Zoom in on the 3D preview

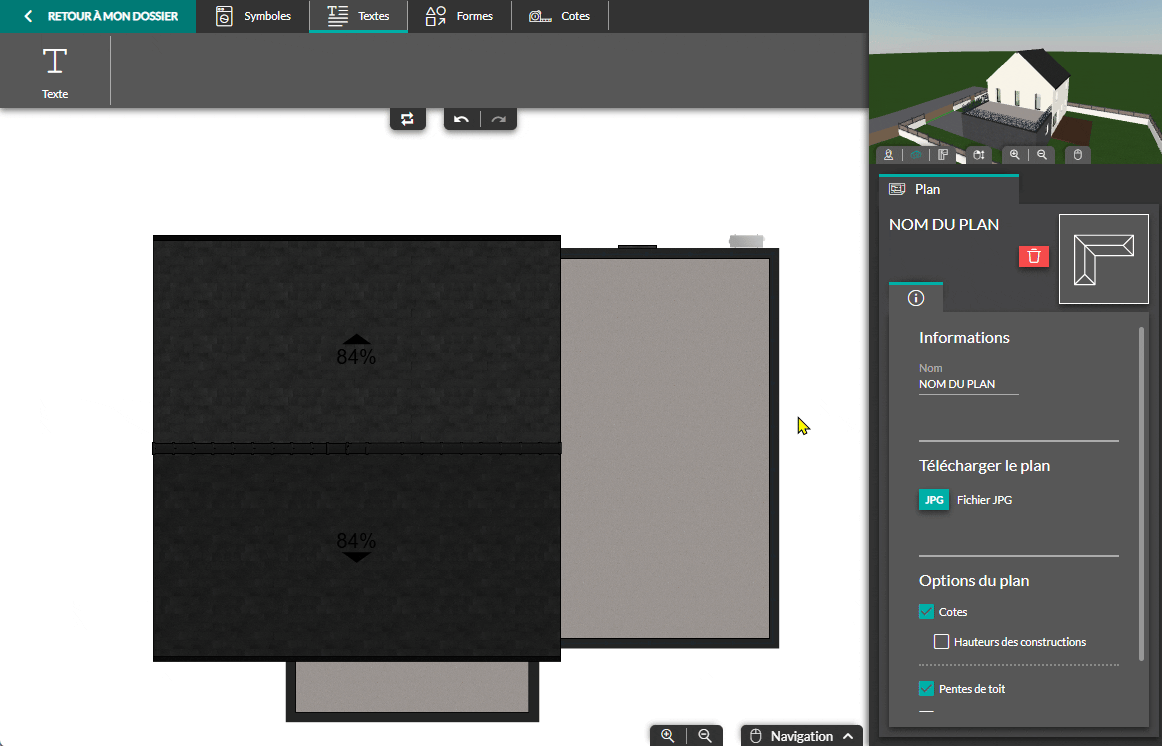point(1015,155)
